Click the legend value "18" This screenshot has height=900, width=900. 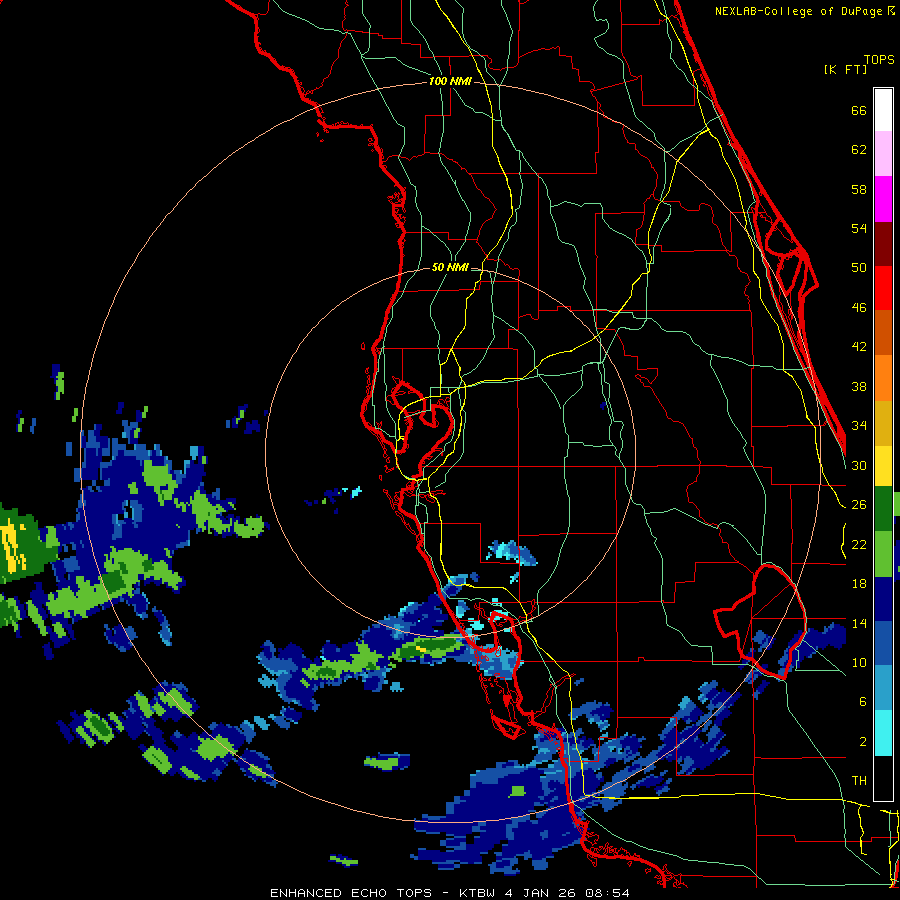click(x=859, y=584)
